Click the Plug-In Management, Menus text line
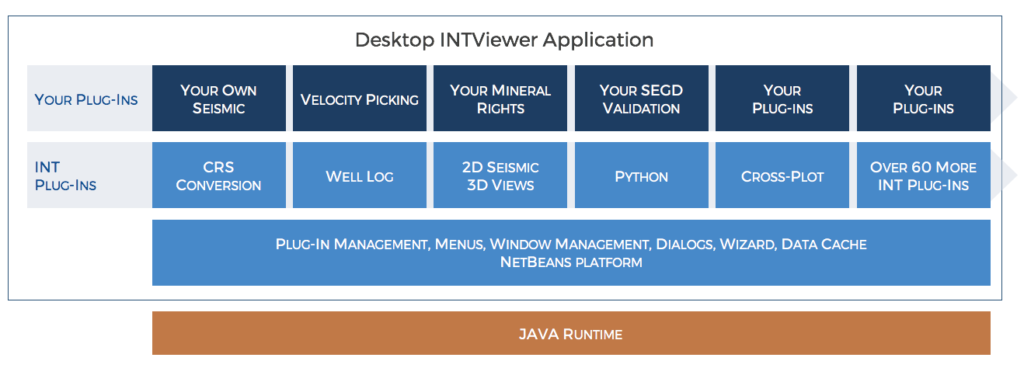Image resolution: width=1024 pixels, height=375 pixels. coord(571,244)
